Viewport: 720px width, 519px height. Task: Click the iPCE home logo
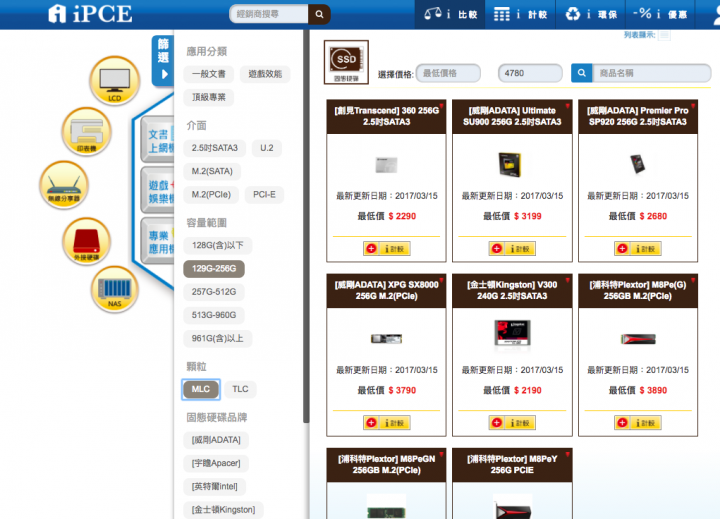pos(90,14)
